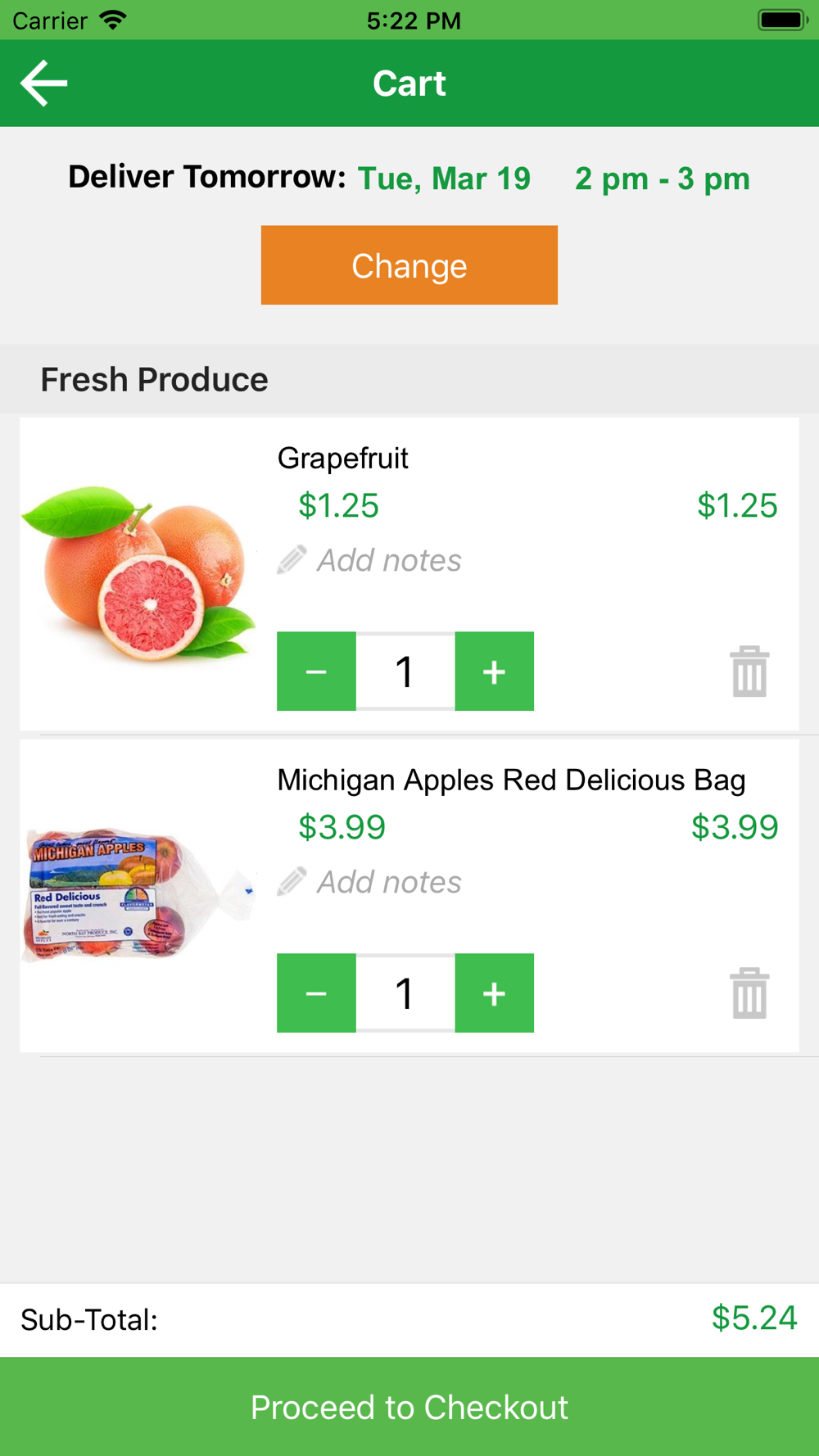Tap the 2 pm - 3 pm time slot

tap(662, 179)
